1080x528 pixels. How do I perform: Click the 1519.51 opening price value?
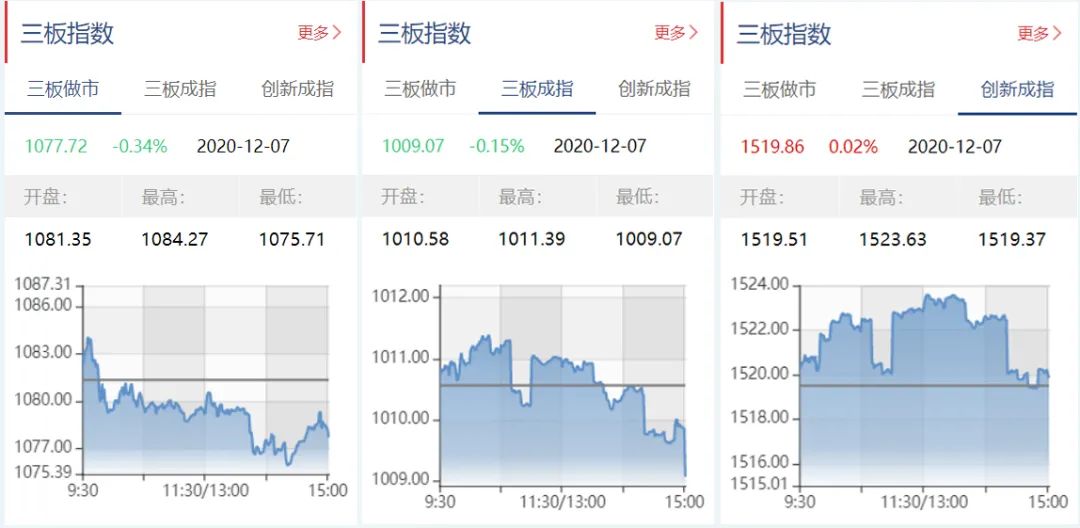pos(773,240)
